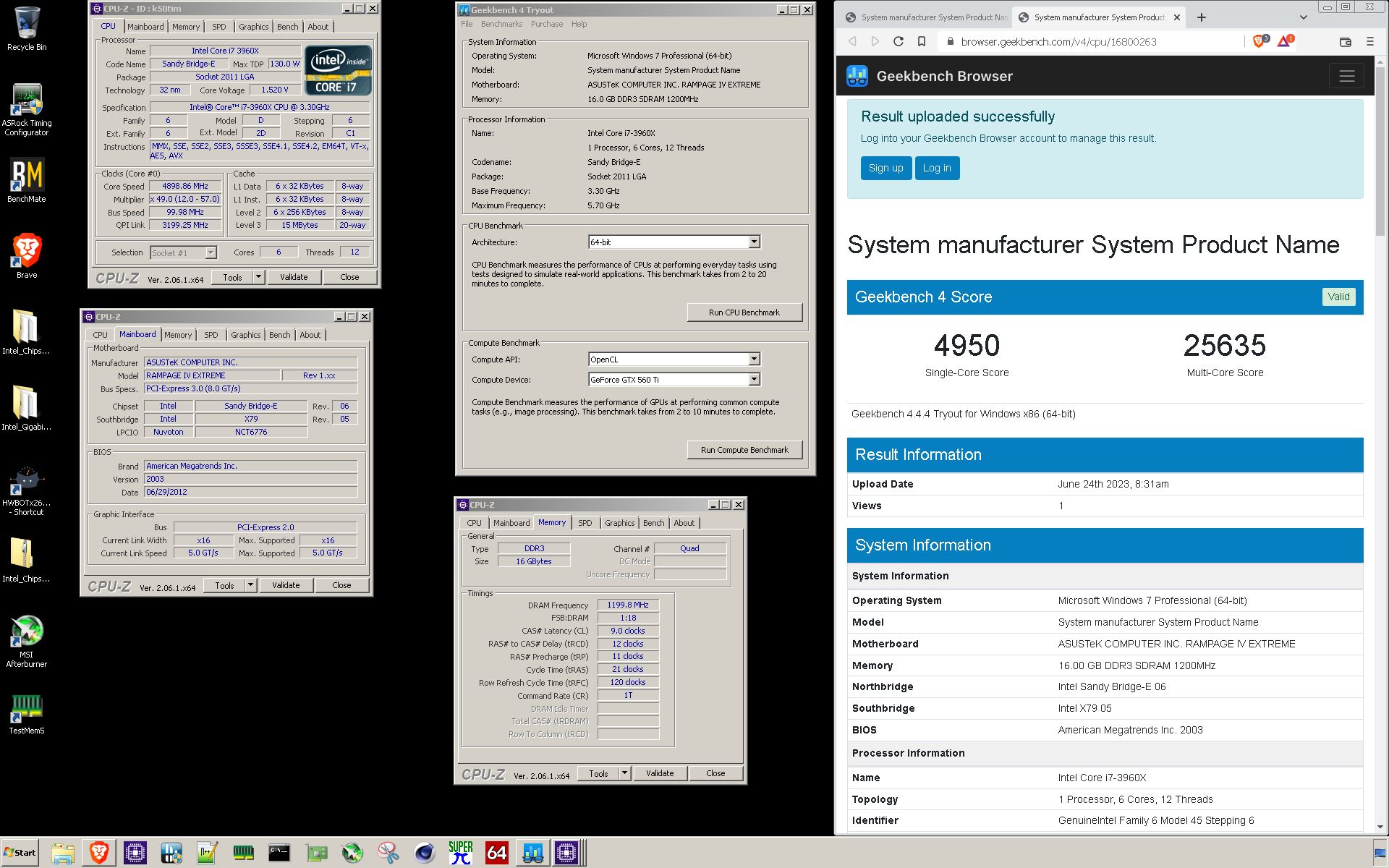Reload the Geekbench Browser page

point(899,41)
